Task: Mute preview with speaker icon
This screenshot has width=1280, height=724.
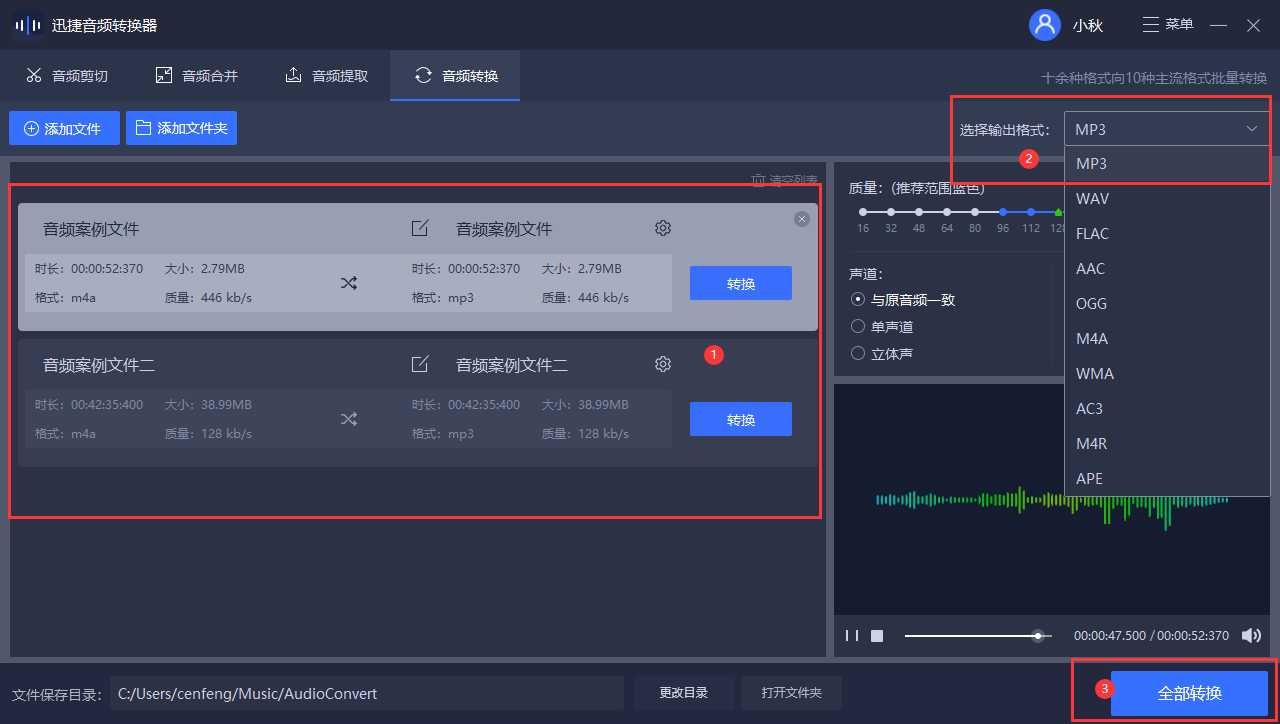Action: pyautogui.click(x=1251, y=635)
